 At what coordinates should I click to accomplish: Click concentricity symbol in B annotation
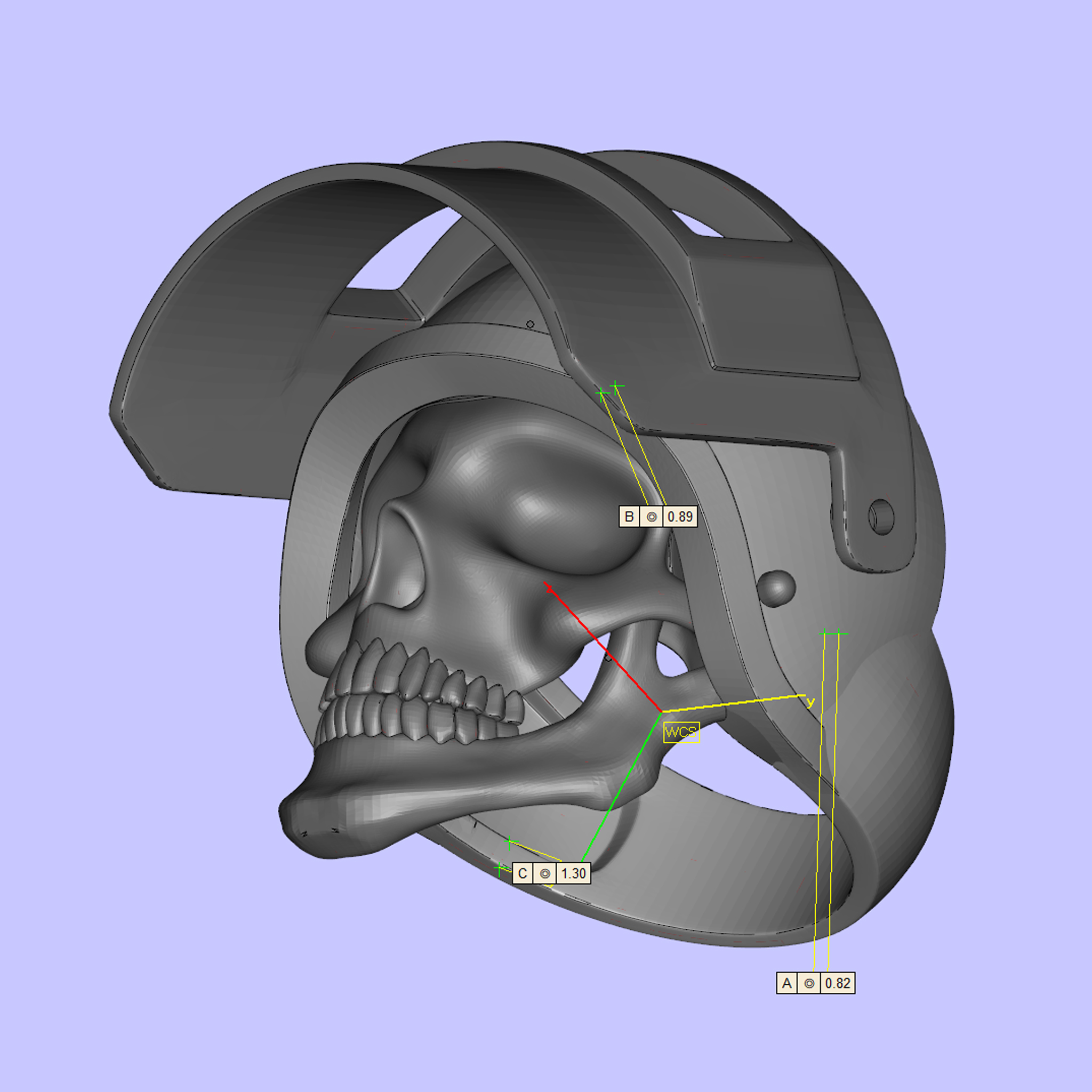652,517
